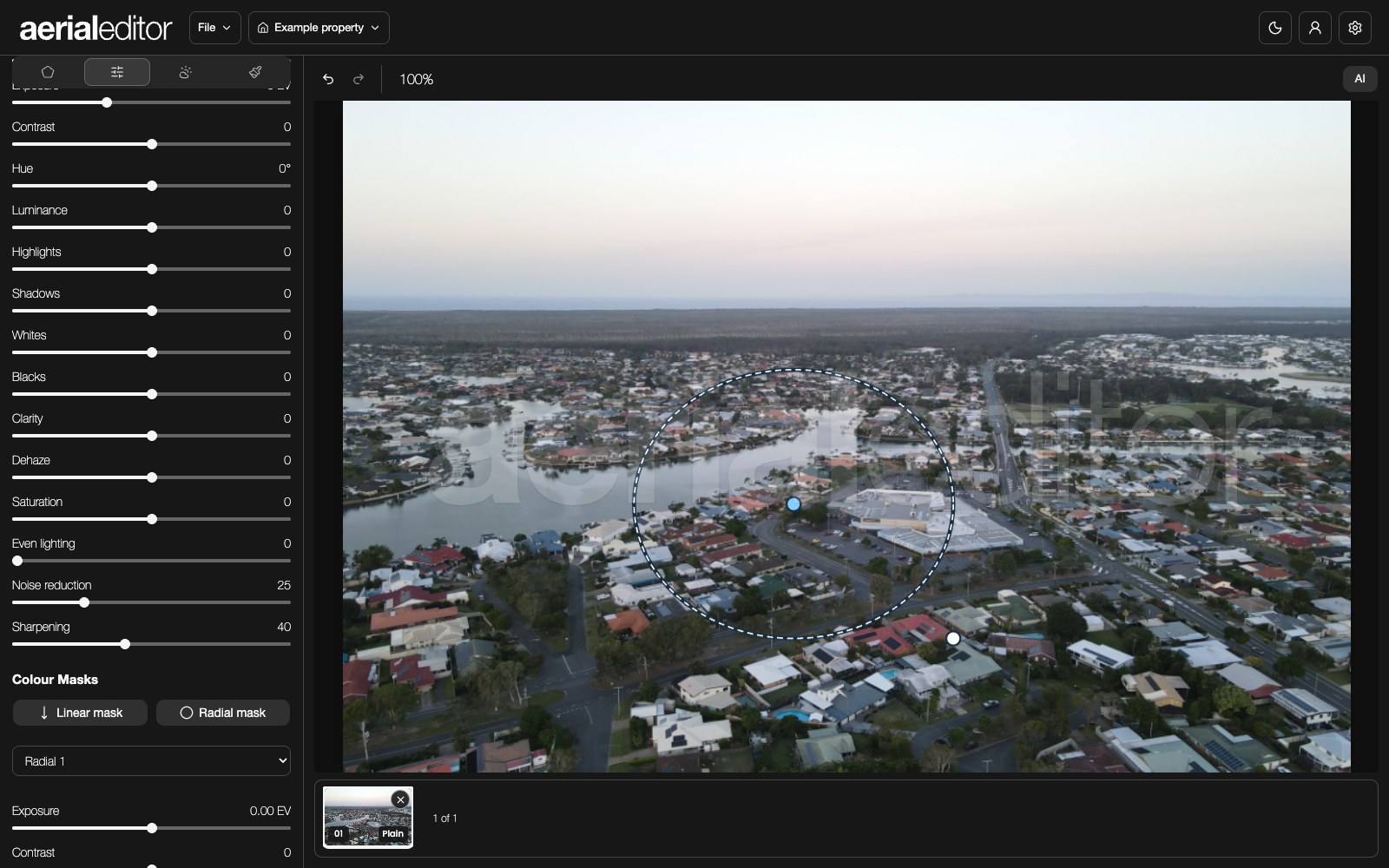This screenshot has width=1389, height=868.
Task: Open the File menu
Action: pyautogui.click(x=214, y=28)
